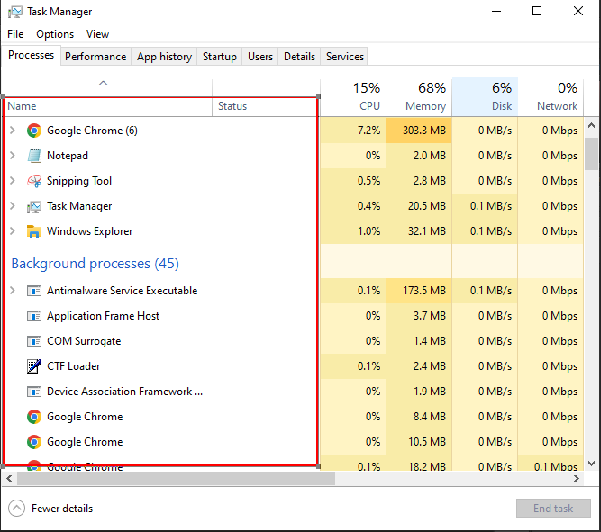Expand the Task Manager process entry

coord(12,206)
